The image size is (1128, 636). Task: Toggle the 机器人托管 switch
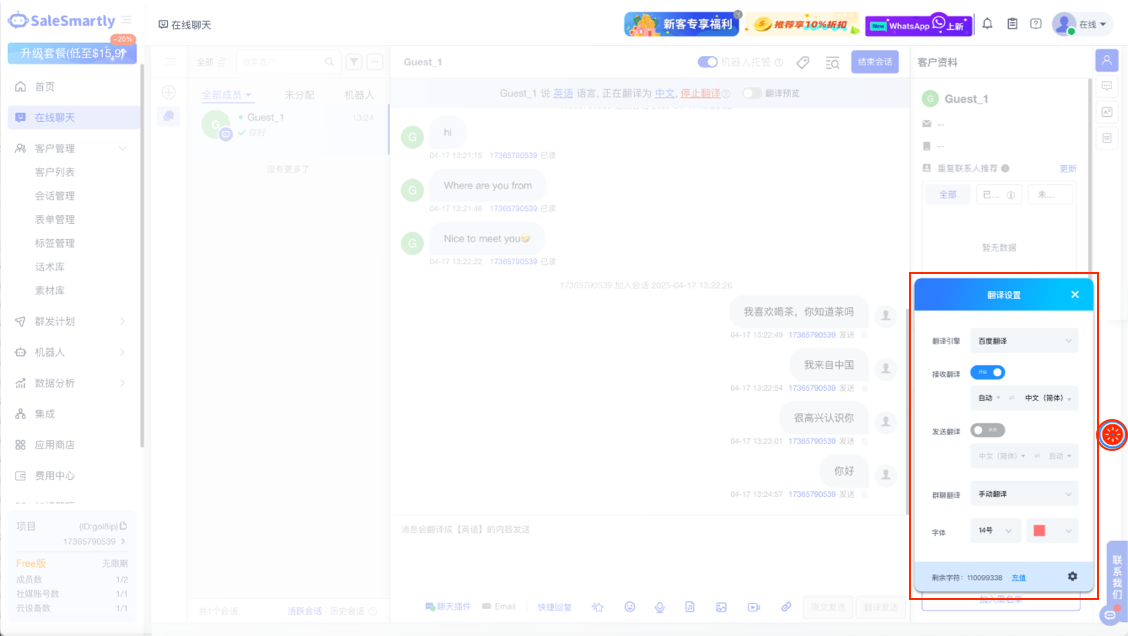point(708,62)
